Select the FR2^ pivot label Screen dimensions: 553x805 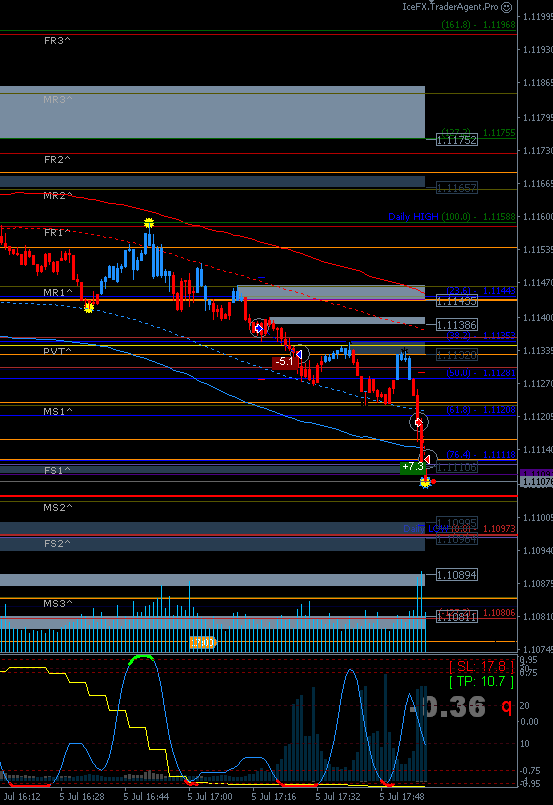[x=57, y=160]
